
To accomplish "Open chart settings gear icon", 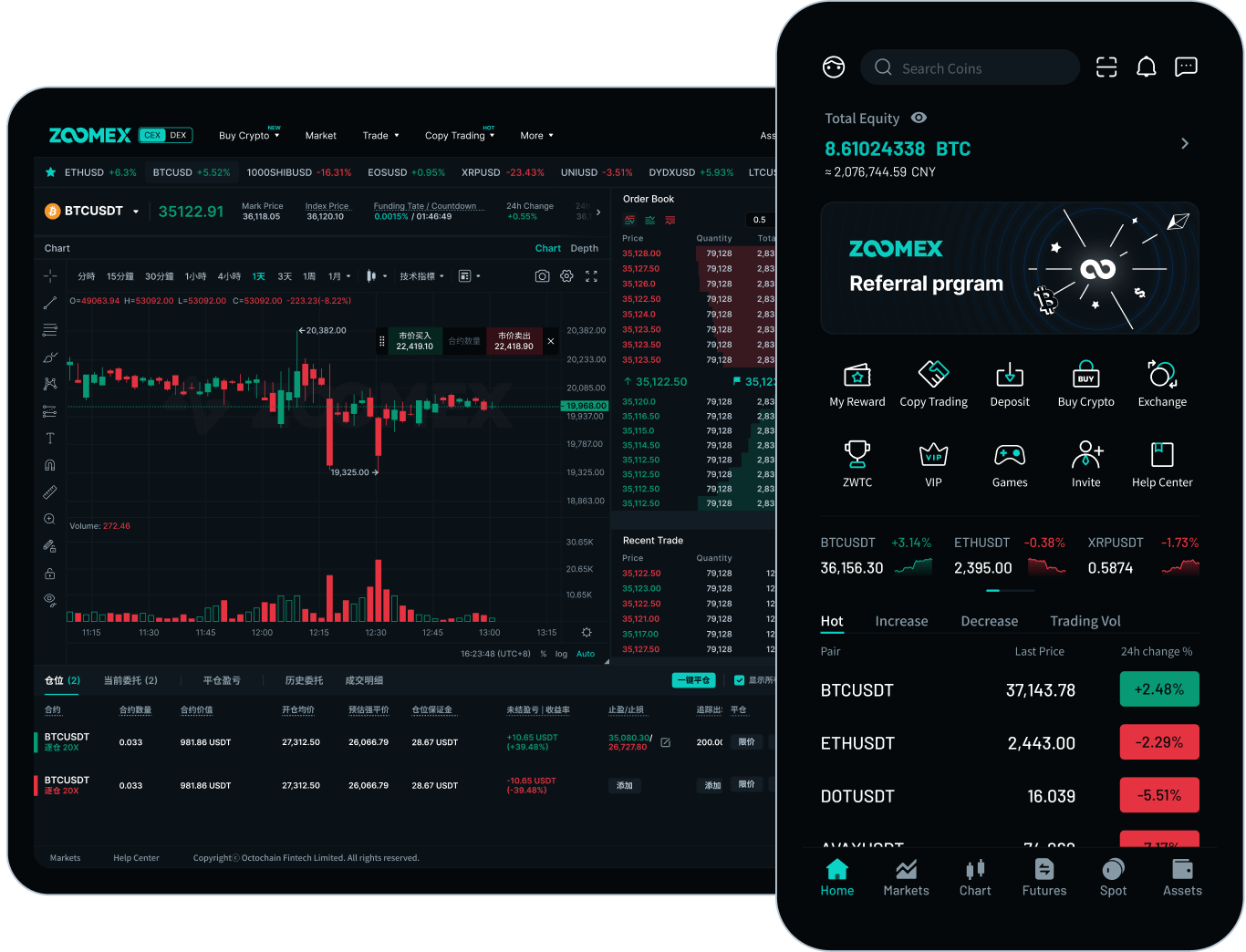I will (566, 275).
